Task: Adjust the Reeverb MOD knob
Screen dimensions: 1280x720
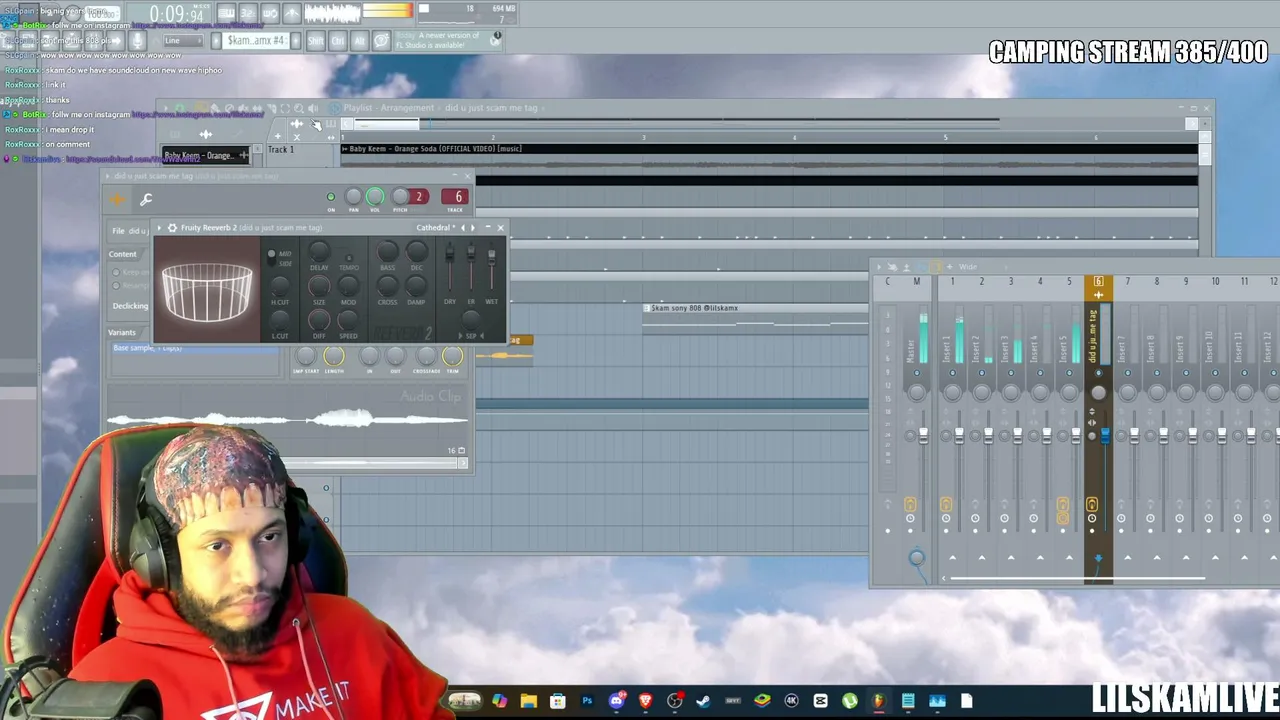Action: tap(348, 287)
